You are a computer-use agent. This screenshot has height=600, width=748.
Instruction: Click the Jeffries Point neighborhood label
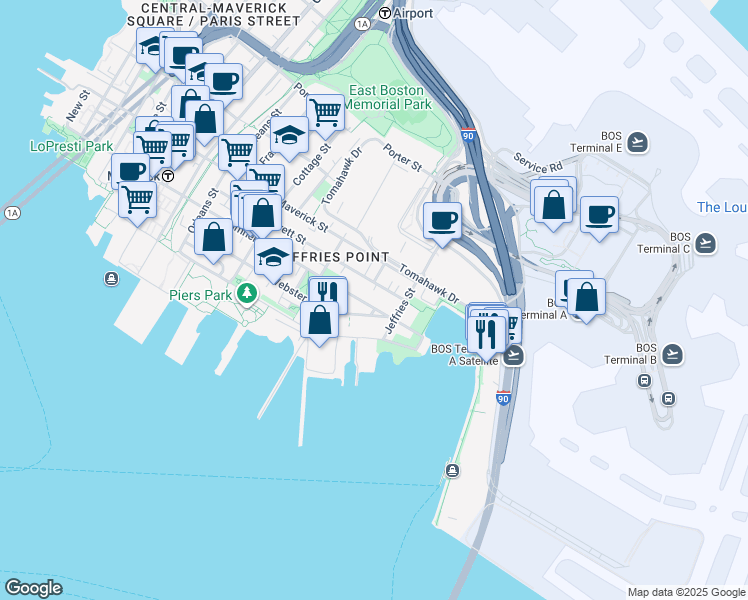340,257
